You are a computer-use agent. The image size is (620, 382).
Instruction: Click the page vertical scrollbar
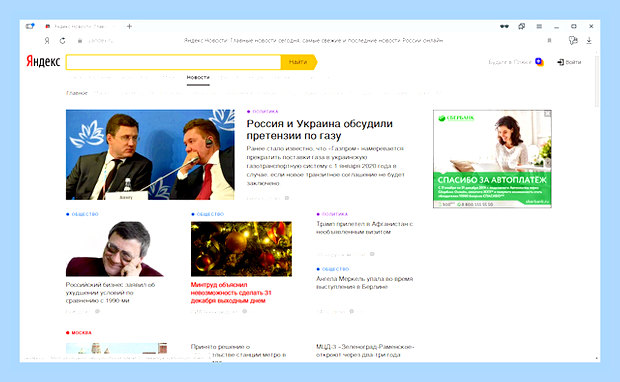[x=597, y=81]
